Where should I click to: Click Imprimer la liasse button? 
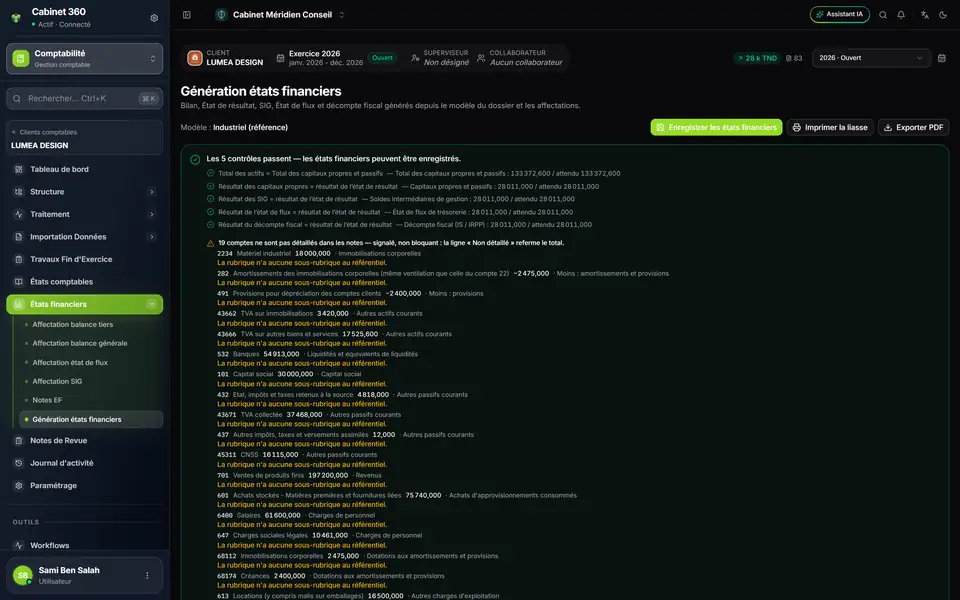830,127
